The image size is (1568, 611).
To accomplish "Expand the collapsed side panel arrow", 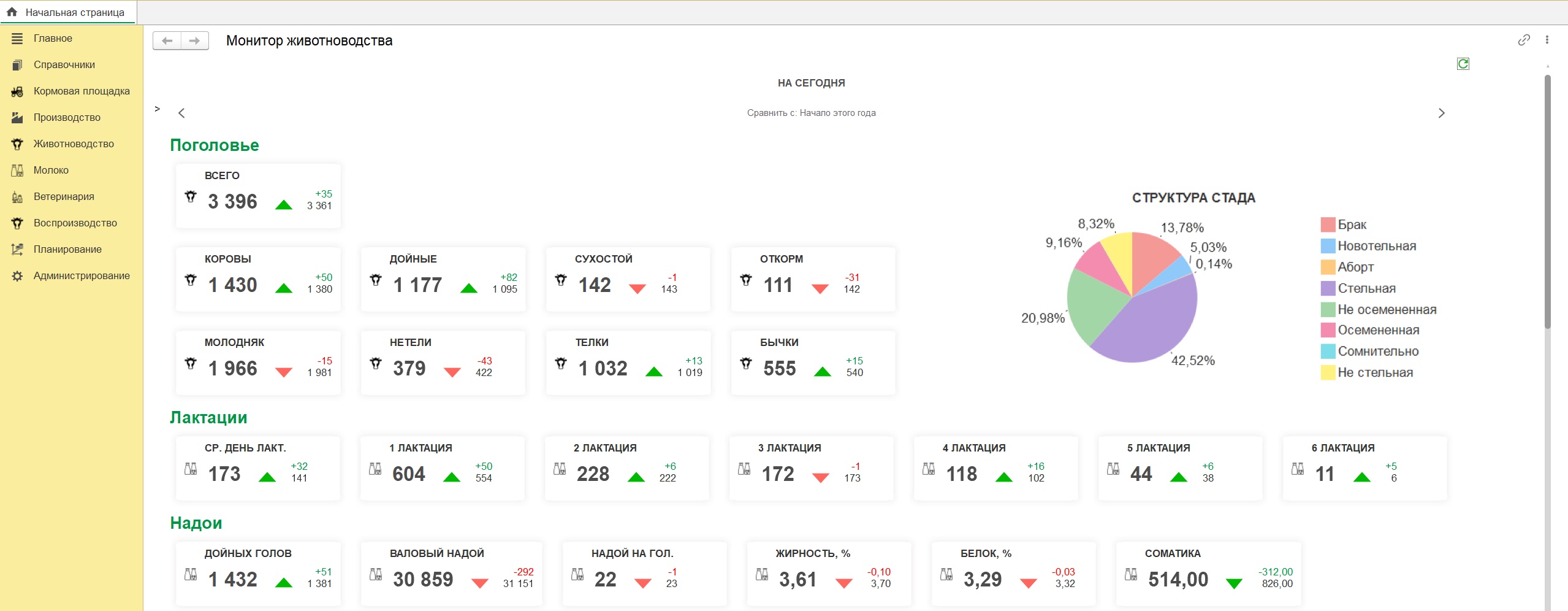I will click(x=158, y=109).
